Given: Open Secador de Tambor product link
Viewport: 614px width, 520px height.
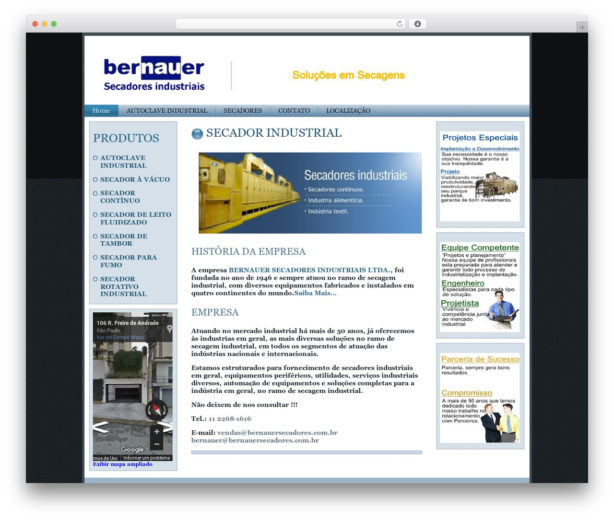Looking at the screenshot, I should [x=123, y=240].
